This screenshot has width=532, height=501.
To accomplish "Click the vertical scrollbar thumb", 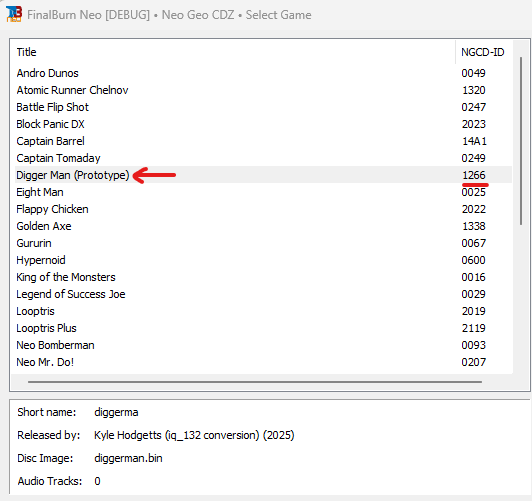I will [x=521, y=141].
